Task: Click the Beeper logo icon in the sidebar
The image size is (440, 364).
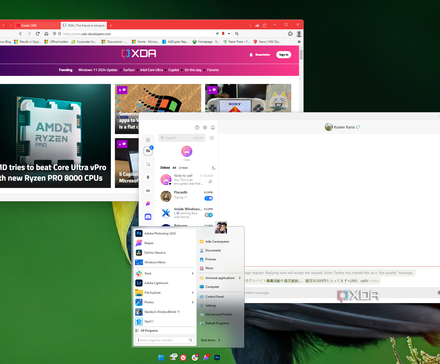Action: 148,203
